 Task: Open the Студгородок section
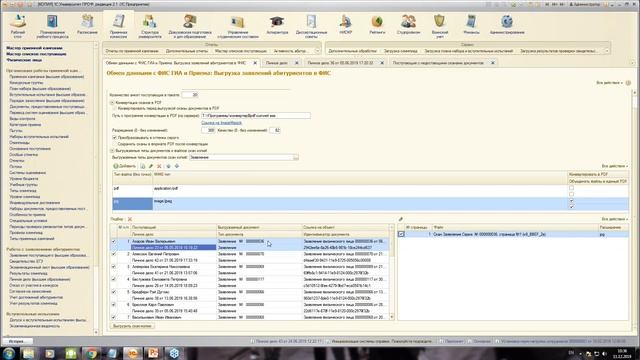[x=408, y=24]
